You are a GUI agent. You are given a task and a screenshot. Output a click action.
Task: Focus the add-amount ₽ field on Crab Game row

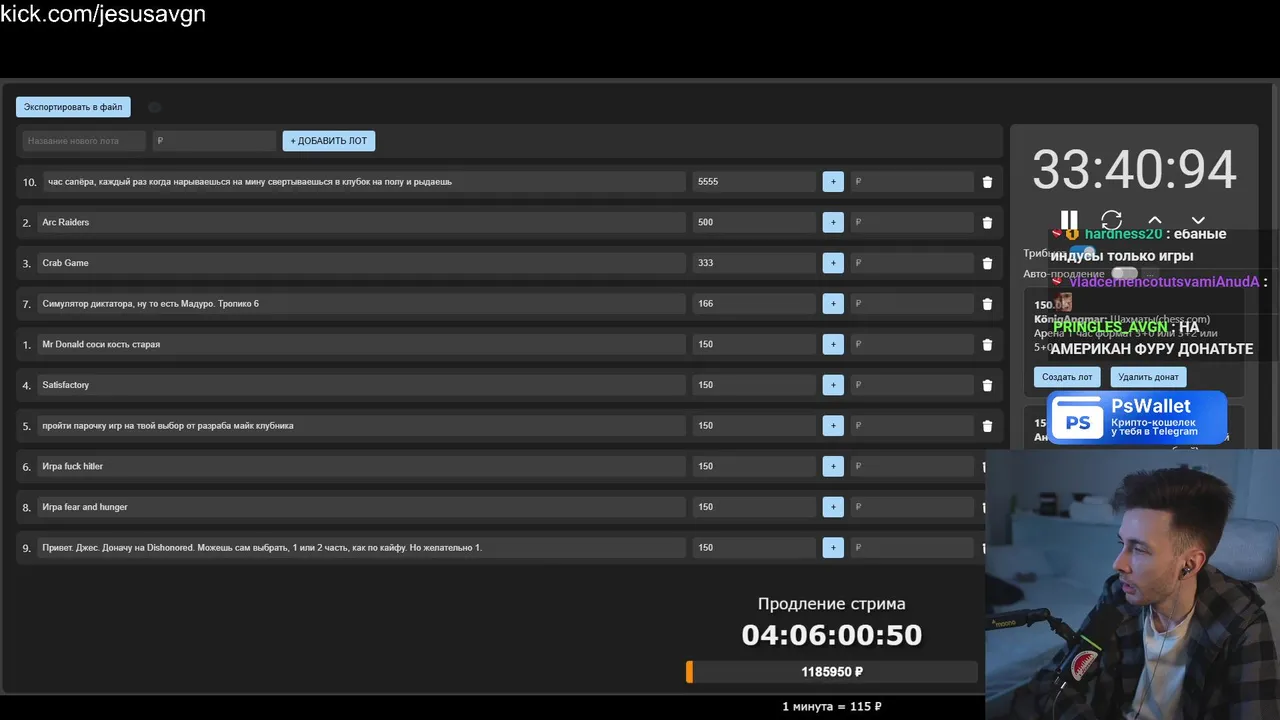pyautogui.click(x=912, y=263)
